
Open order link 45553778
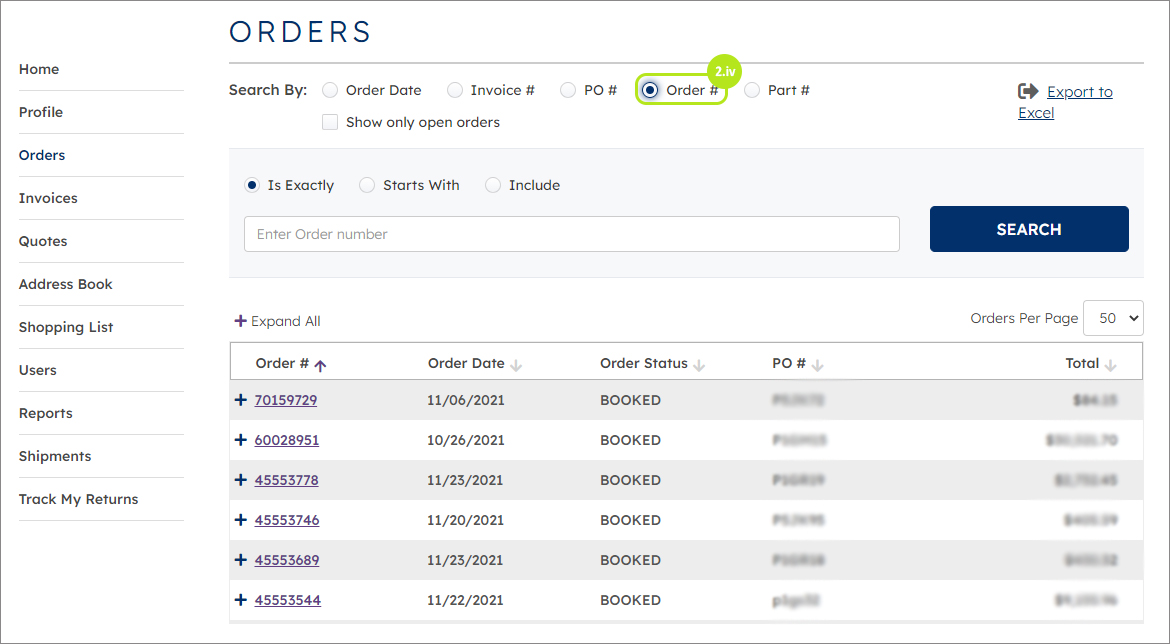pyautogui.click(x=287, y=480)
